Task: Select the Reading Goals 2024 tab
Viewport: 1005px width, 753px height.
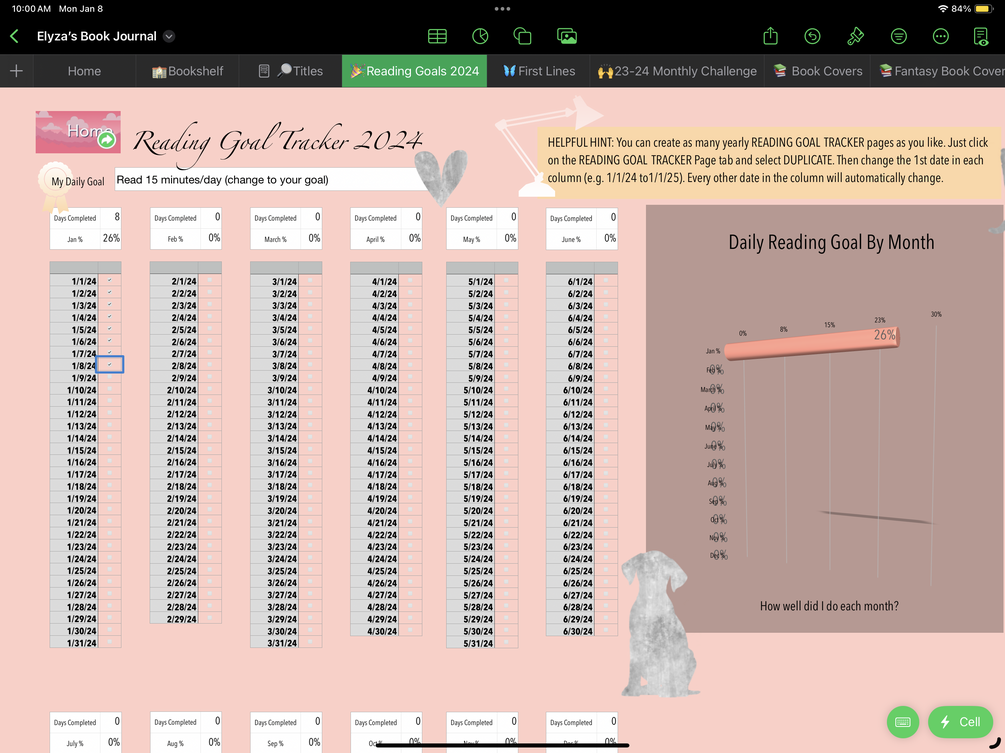Action: coord(414,71)
